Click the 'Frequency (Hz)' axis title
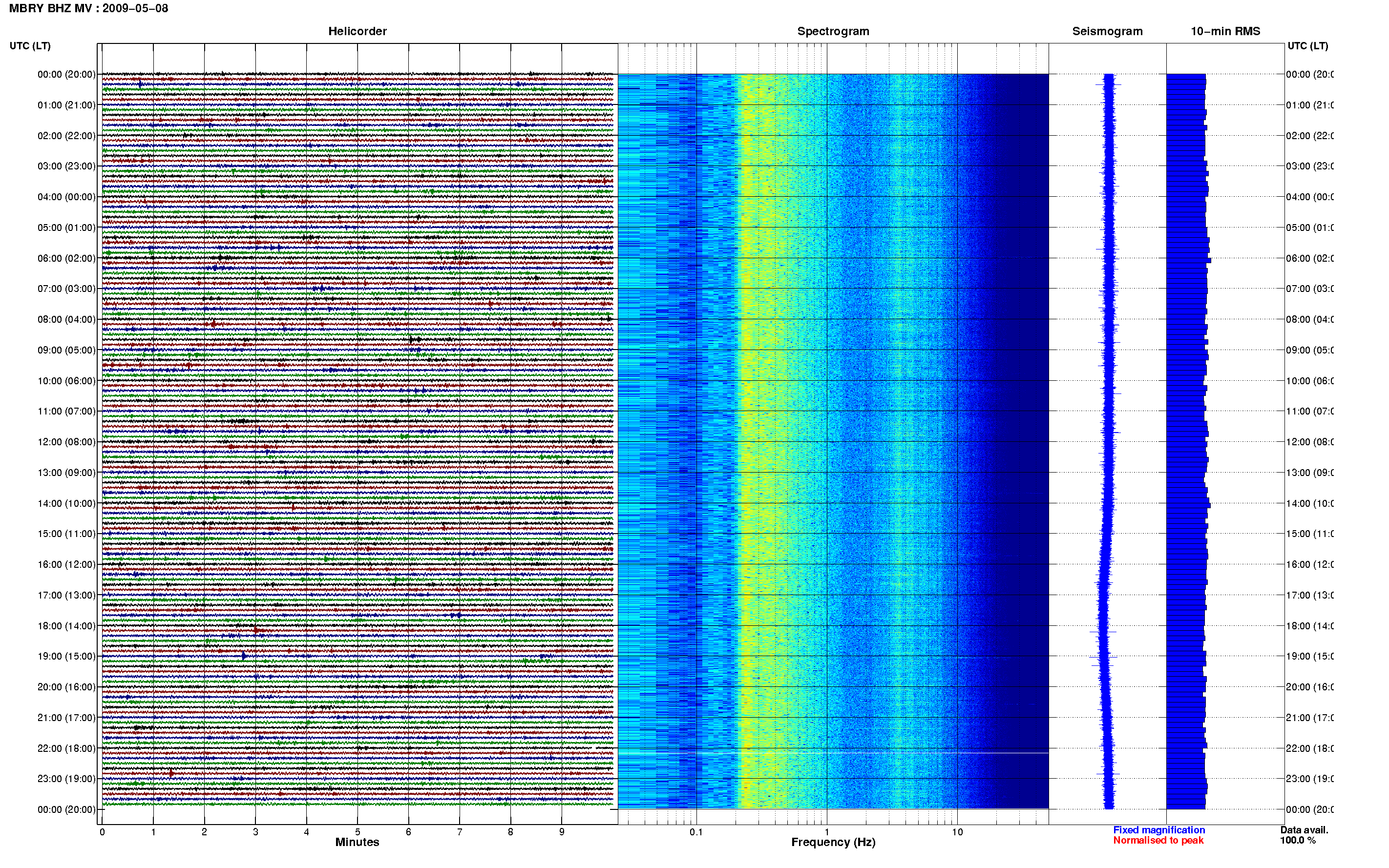 [x=833, y=843]
